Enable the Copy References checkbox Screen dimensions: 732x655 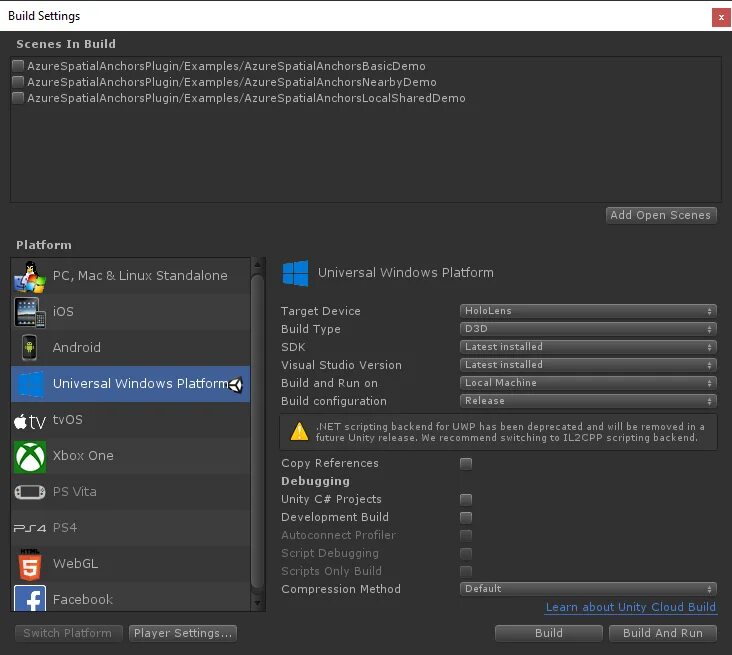point(466,464)
